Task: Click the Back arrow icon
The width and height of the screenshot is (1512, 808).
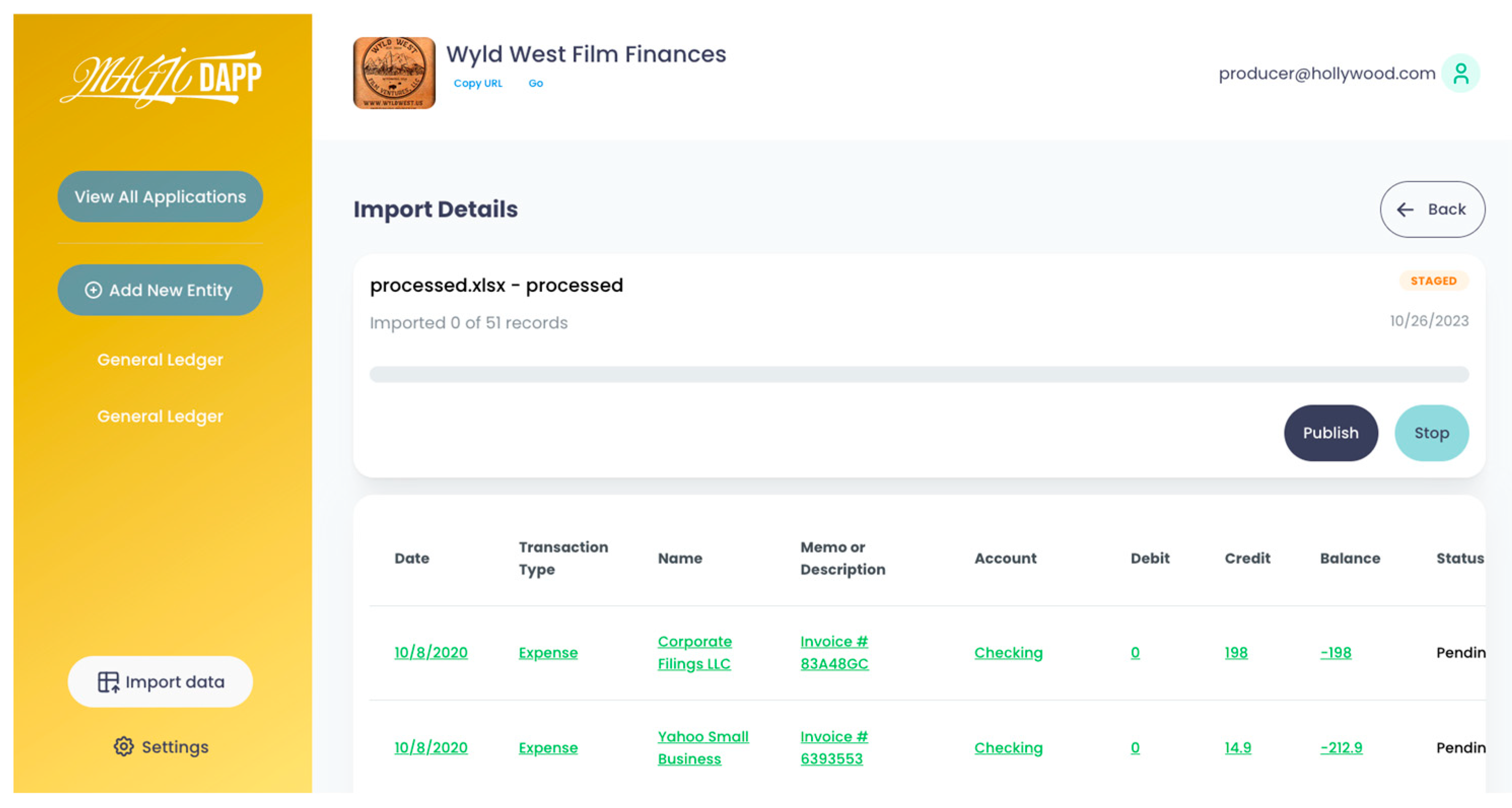Action: click(x=1405, y=209)
